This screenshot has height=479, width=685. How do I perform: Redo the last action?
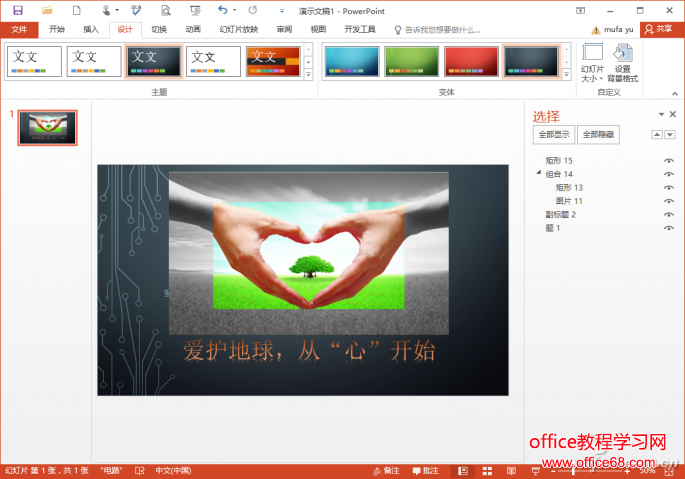(x=253, y=10)
